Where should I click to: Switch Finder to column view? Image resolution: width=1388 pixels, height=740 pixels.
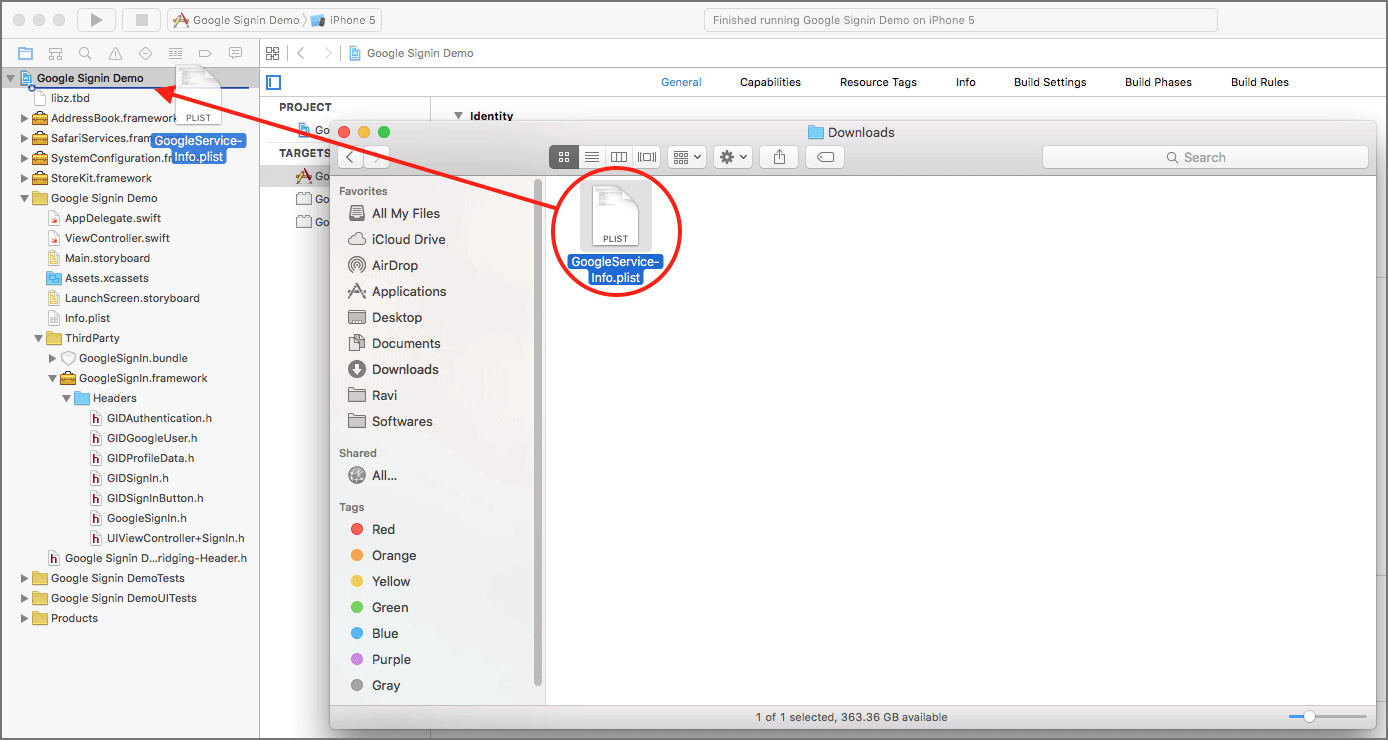point(618,156)
